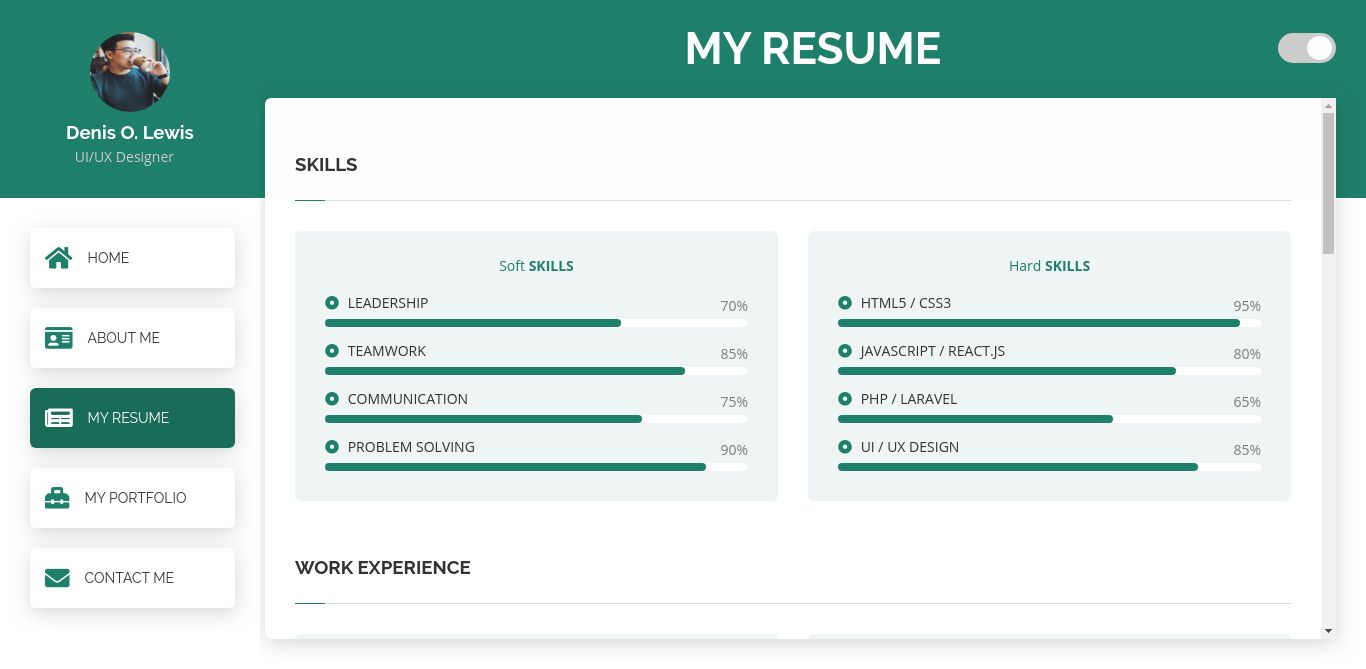The image size is (1366, 669).
Task: Click the 85% UI / UX Design value
Action: click(x=1247, y=450)
